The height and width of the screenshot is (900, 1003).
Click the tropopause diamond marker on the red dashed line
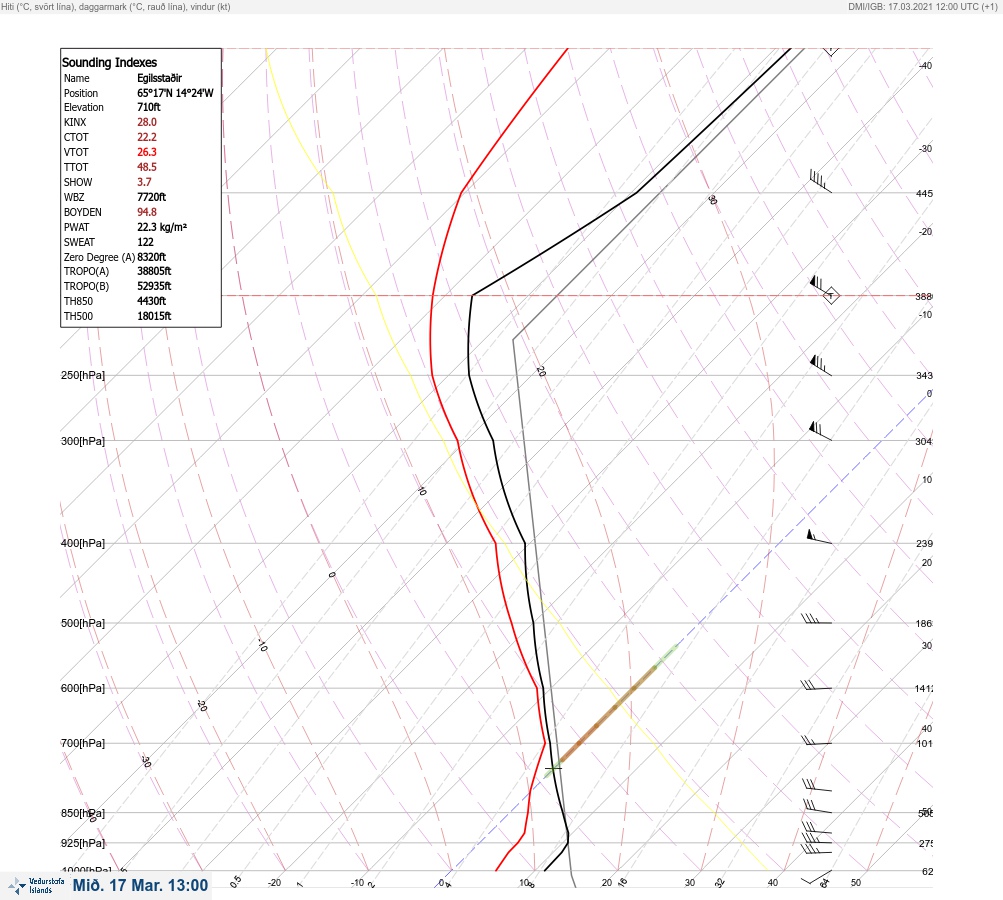click(x=831, y=296)
